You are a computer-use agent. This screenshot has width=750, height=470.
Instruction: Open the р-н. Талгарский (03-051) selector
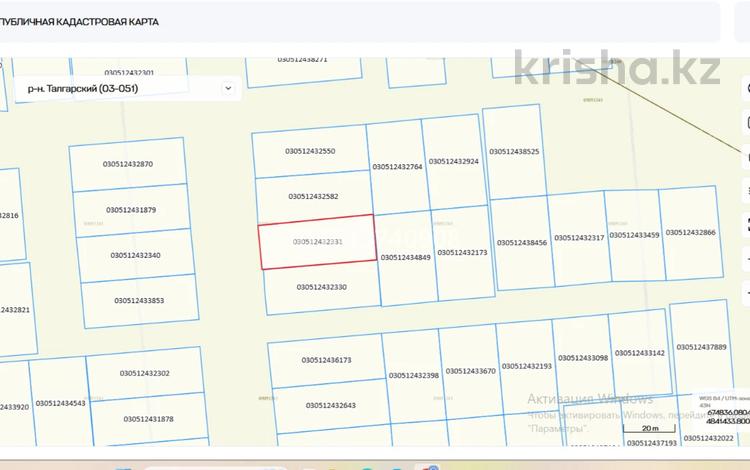click(127, 88)
